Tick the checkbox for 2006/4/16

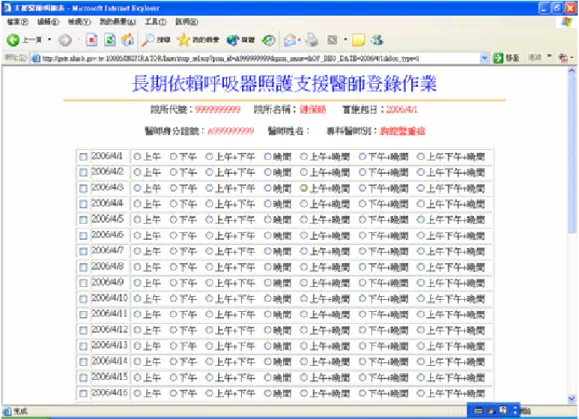[x=83, y=393]
